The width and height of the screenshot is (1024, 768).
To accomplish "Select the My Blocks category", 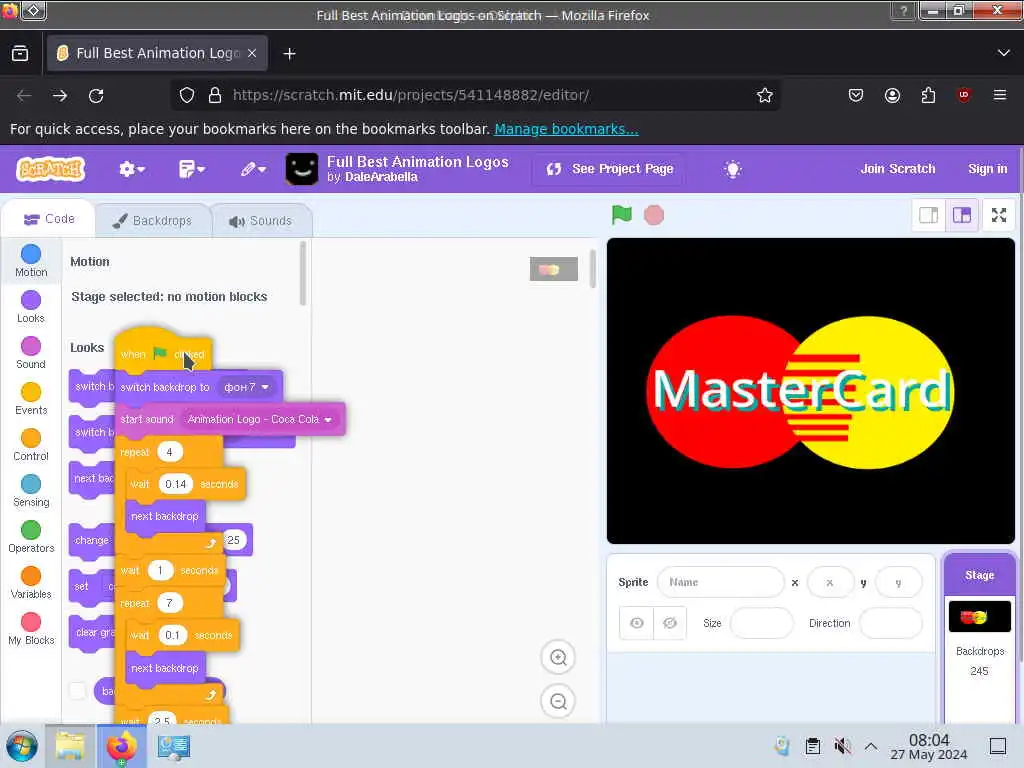I will [x=31, y=629].
